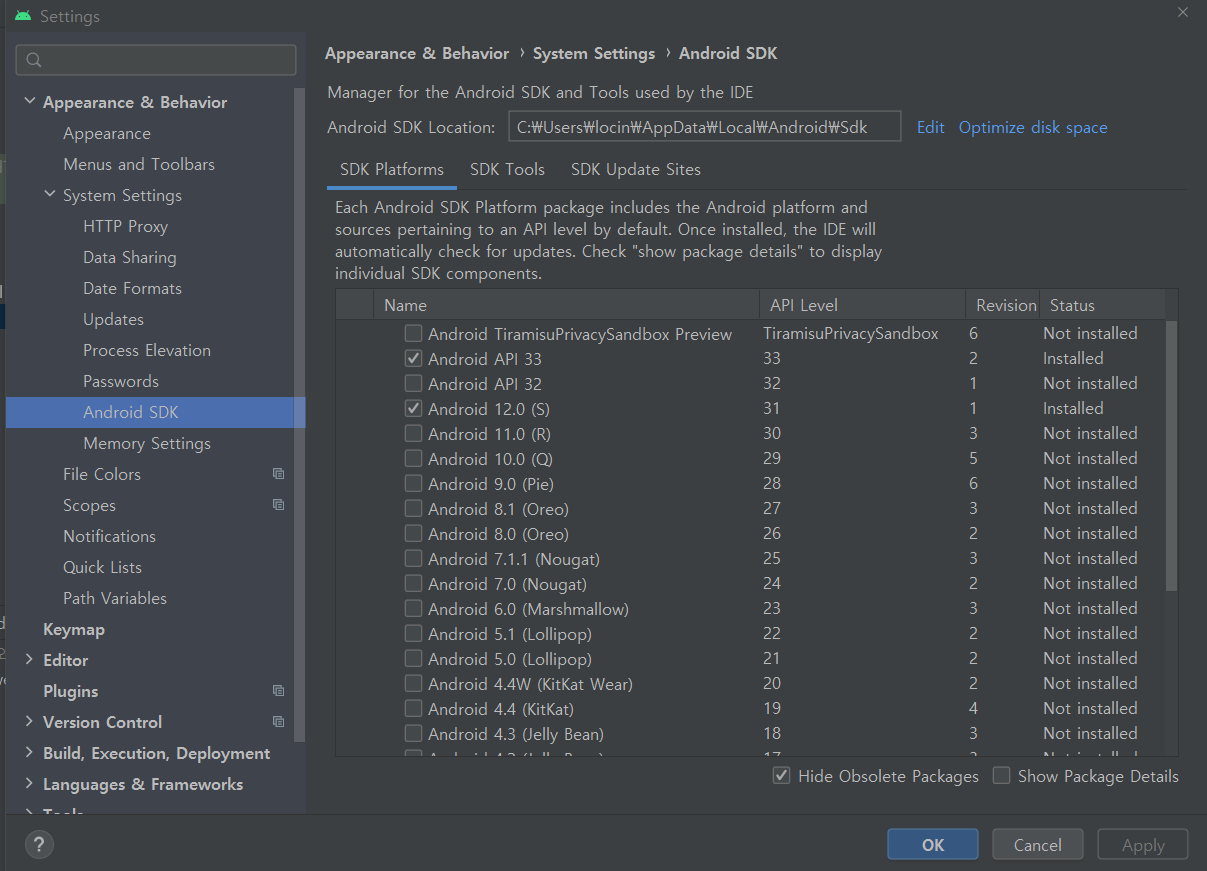This screenshot has width=1207, height=871.
Task: Open Menus and Toolbars settings
Action: click(x=139, y=164)
